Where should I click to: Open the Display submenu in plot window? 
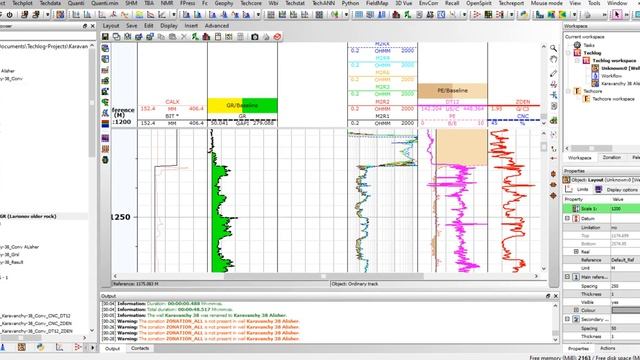click(x=169, y=26)
